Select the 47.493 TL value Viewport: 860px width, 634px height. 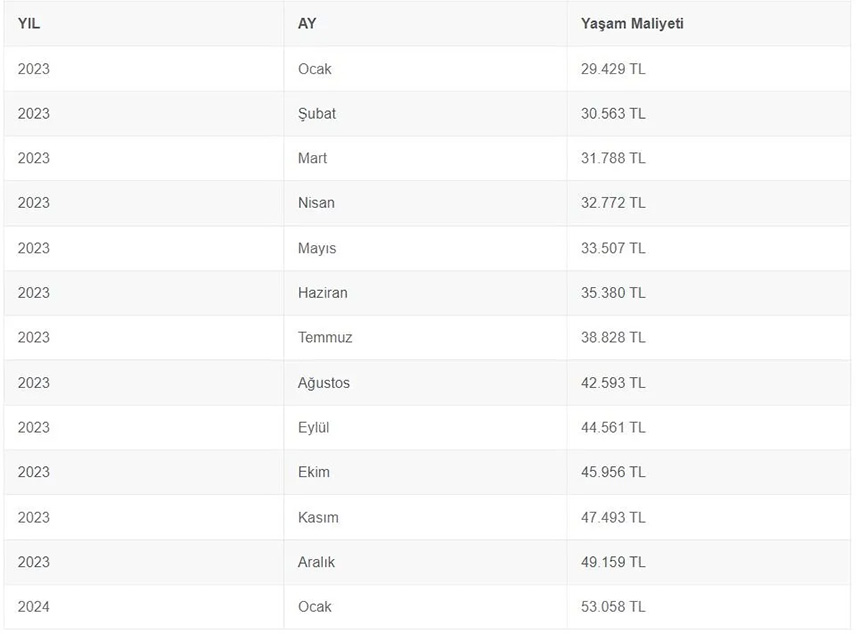point(613,517)
